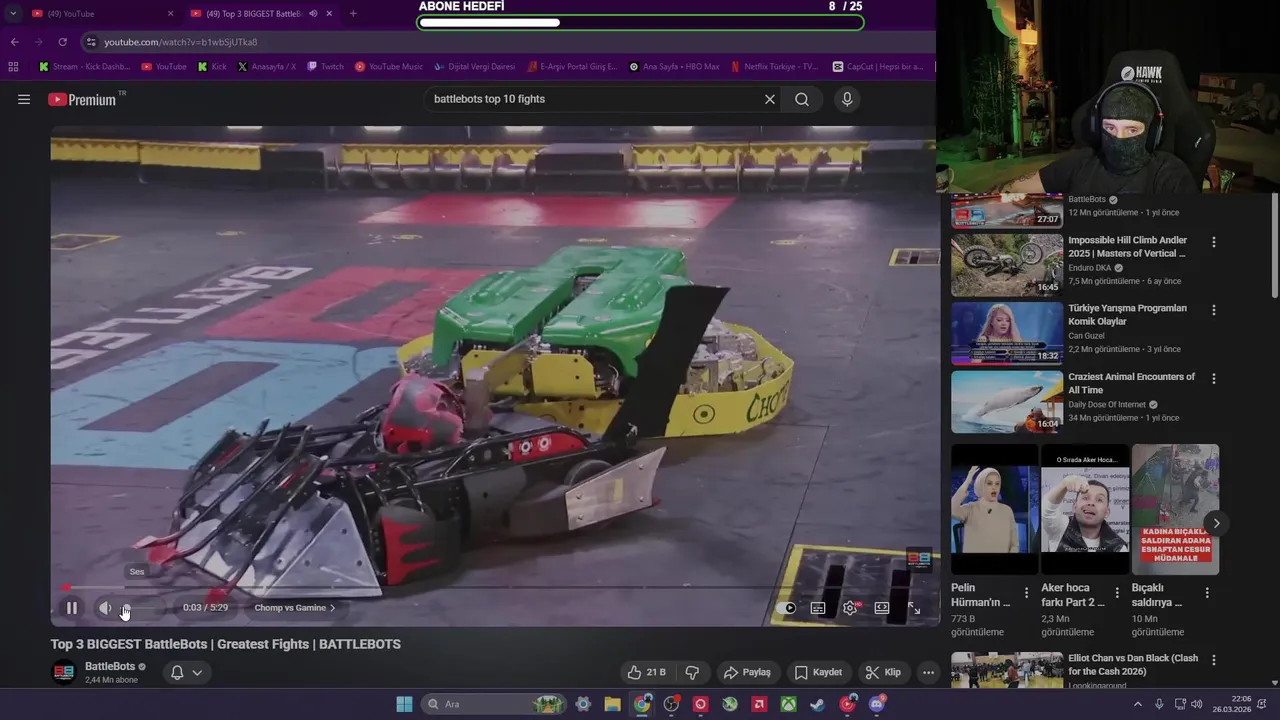Screen dimensions: 1280x720
Task: Mute video with speaker icon
Action: click(105, 608)
